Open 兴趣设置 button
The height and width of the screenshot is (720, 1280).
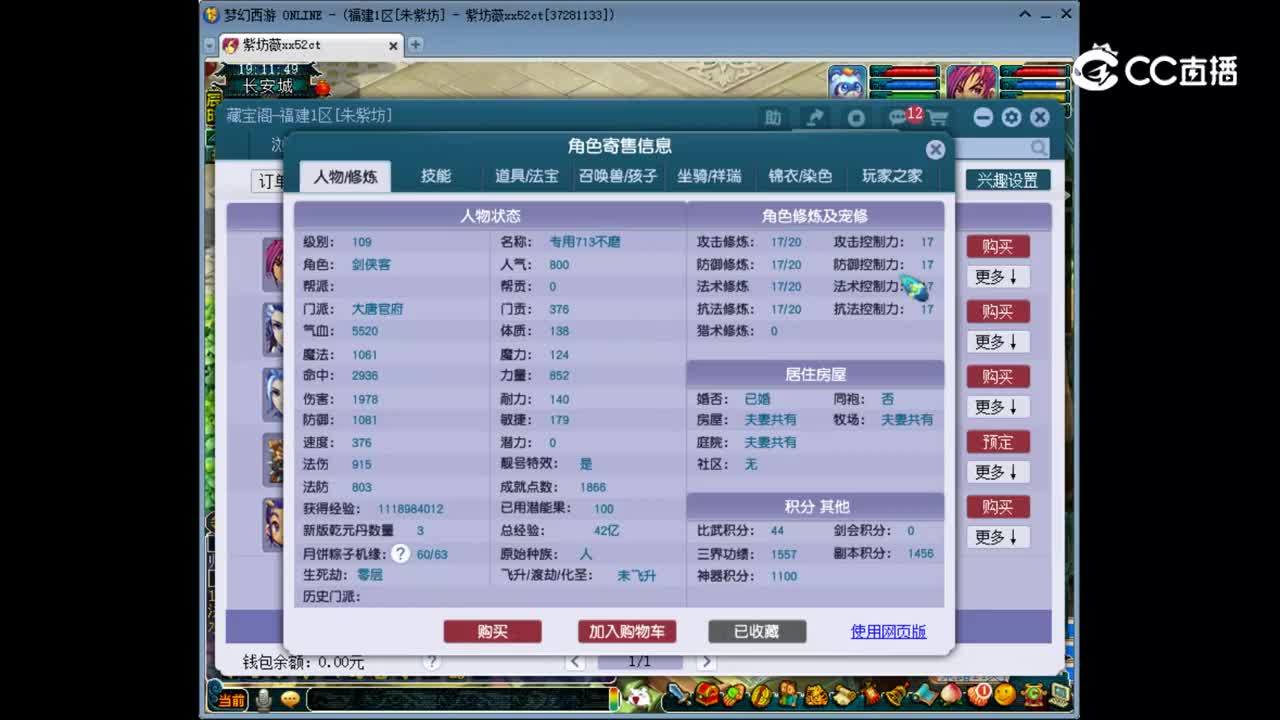[1008, 180]
